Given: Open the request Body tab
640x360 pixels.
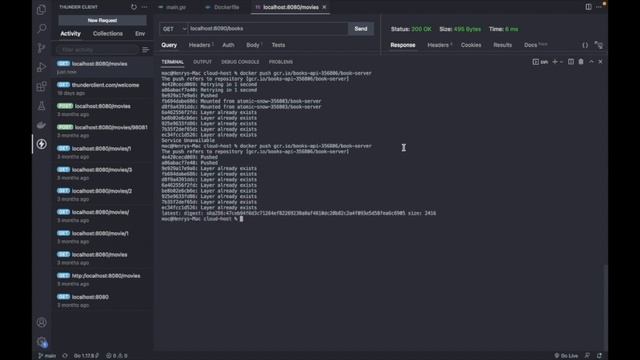Looking at the screenshot, I should click(254, 45).
